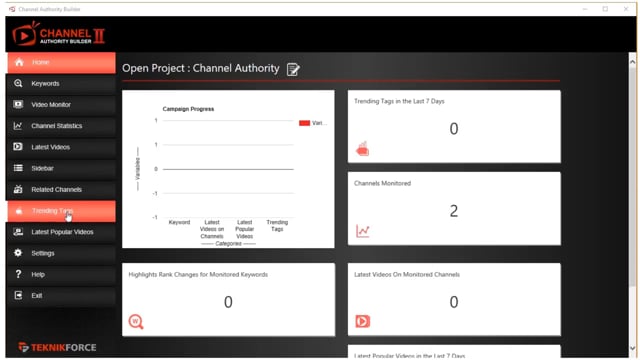Click the 'Trending Tags in the Last 7 Days' heading
The image size is (640, 360).
click(399, 101)
